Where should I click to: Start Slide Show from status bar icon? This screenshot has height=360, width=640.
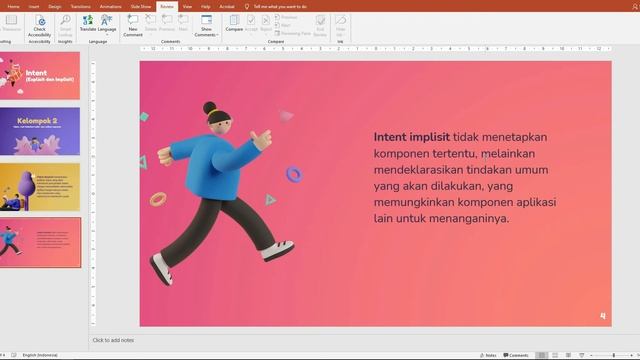point(582,356)
